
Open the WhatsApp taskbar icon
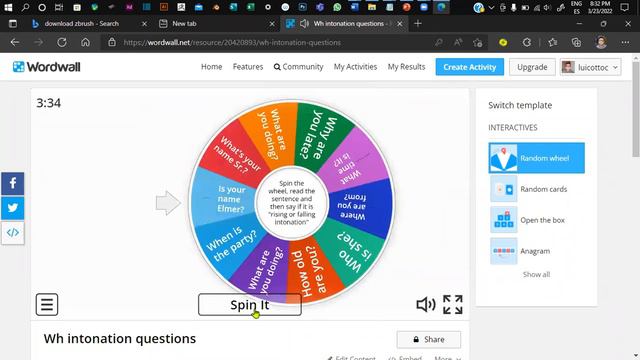pos(337,7)
